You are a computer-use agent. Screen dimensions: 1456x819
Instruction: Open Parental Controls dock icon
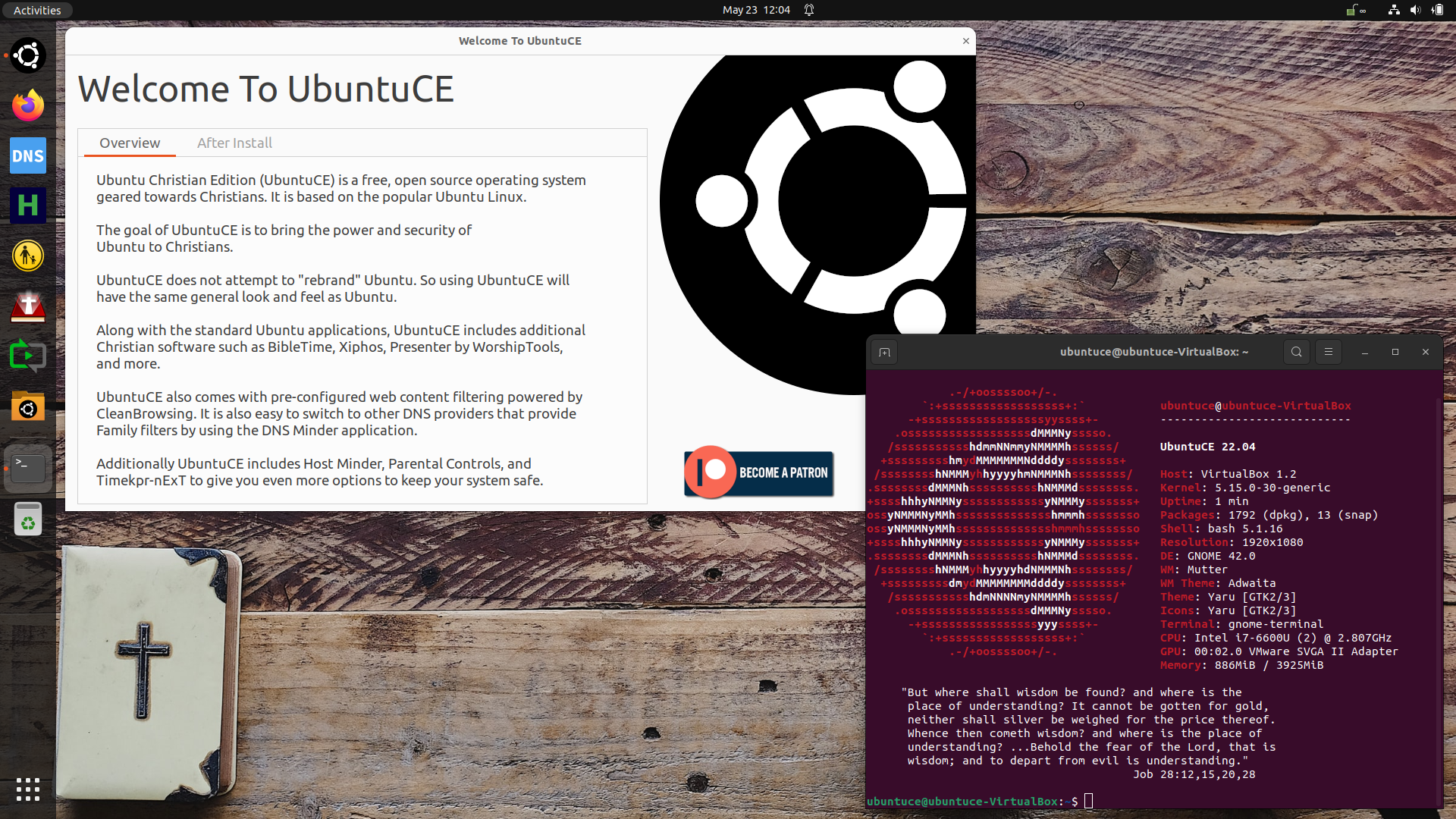pos(28,256)
